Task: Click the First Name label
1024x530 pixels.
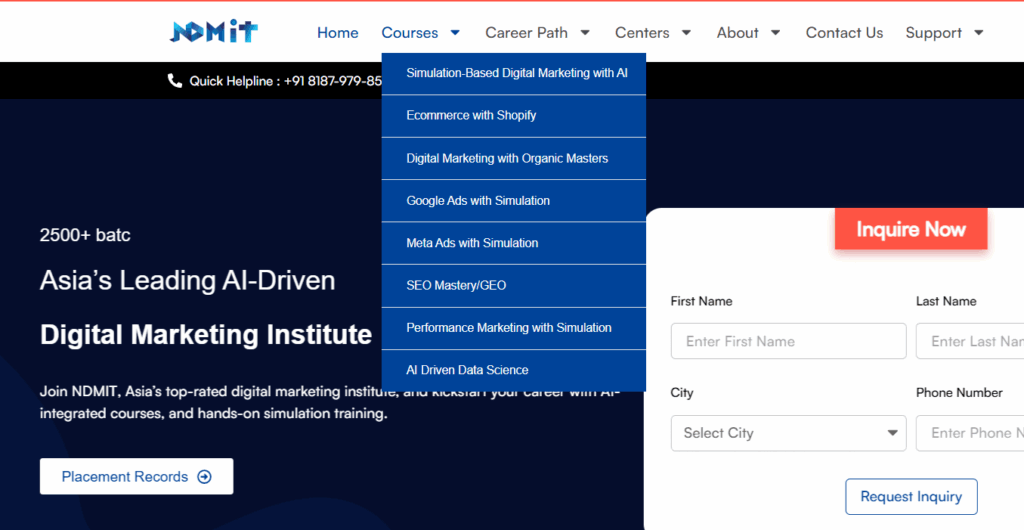Action: coord(701,301)
